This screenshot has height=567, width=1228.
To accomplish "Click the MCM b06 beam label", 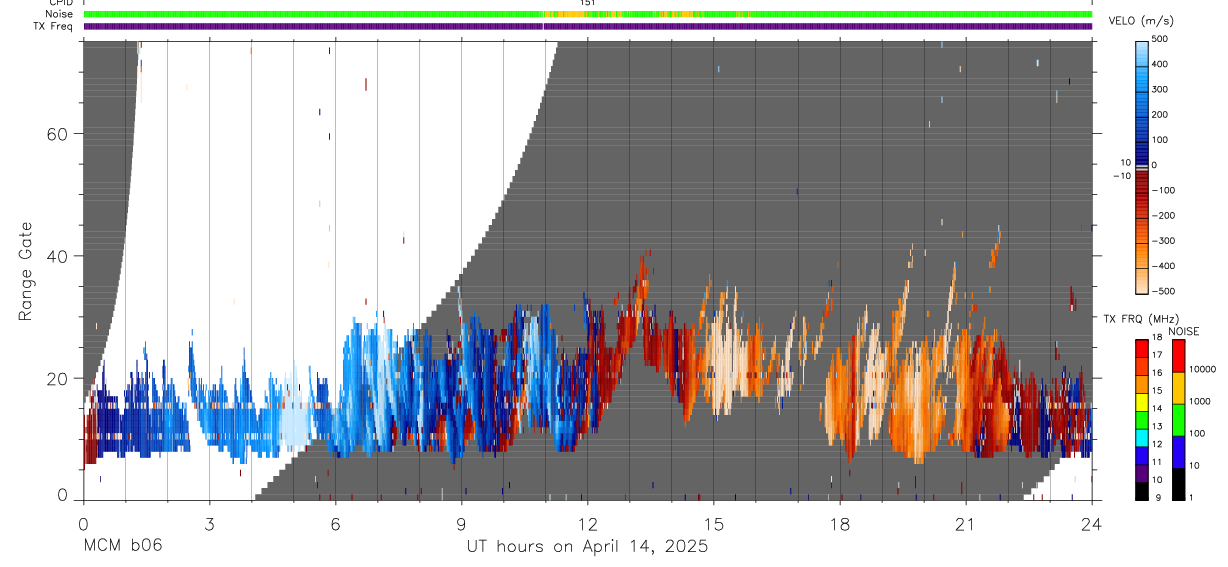I will click(121, 546).
